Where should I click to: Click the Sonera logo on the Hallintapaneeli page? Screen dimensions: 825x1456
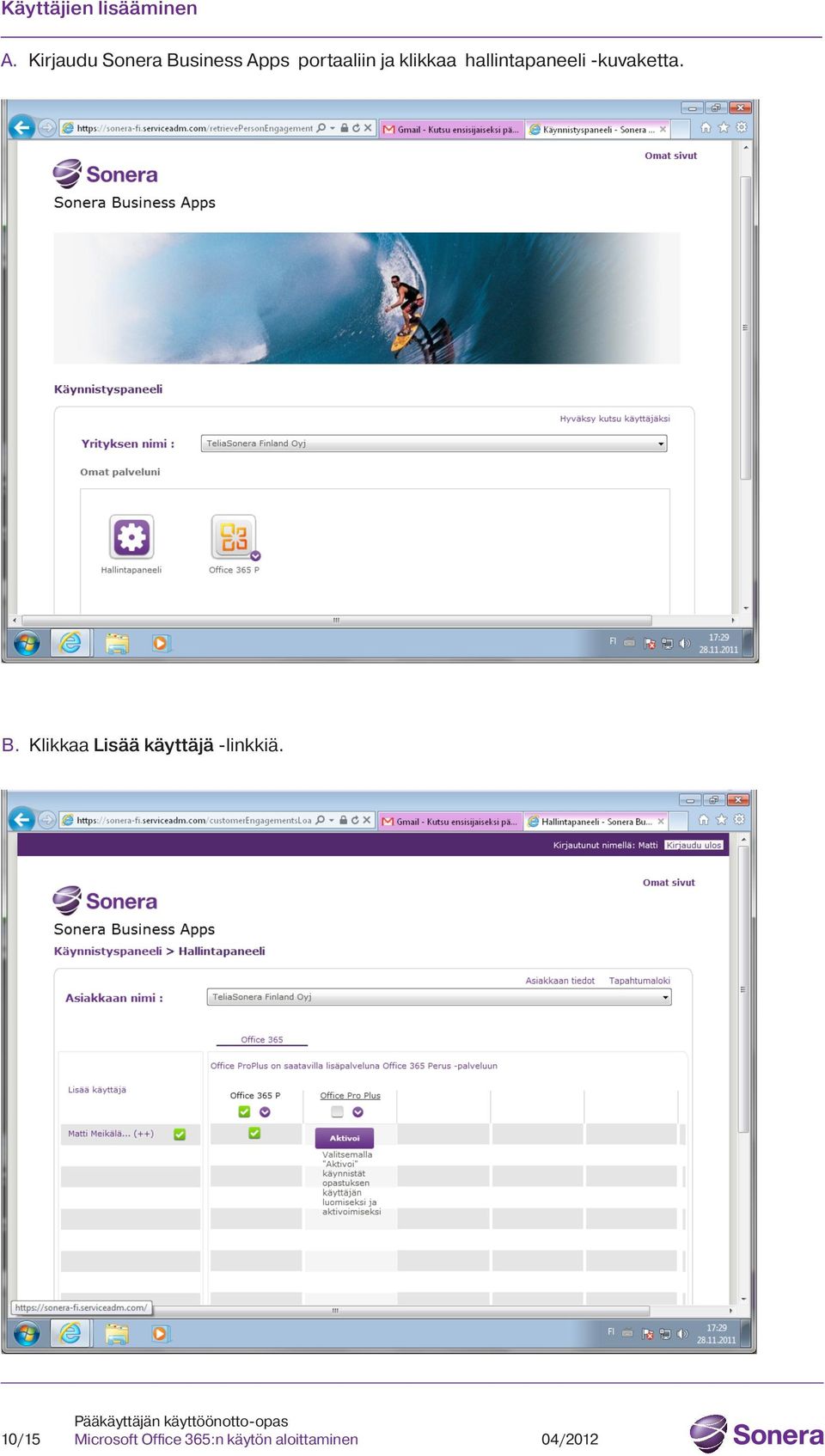coord(105,901)
